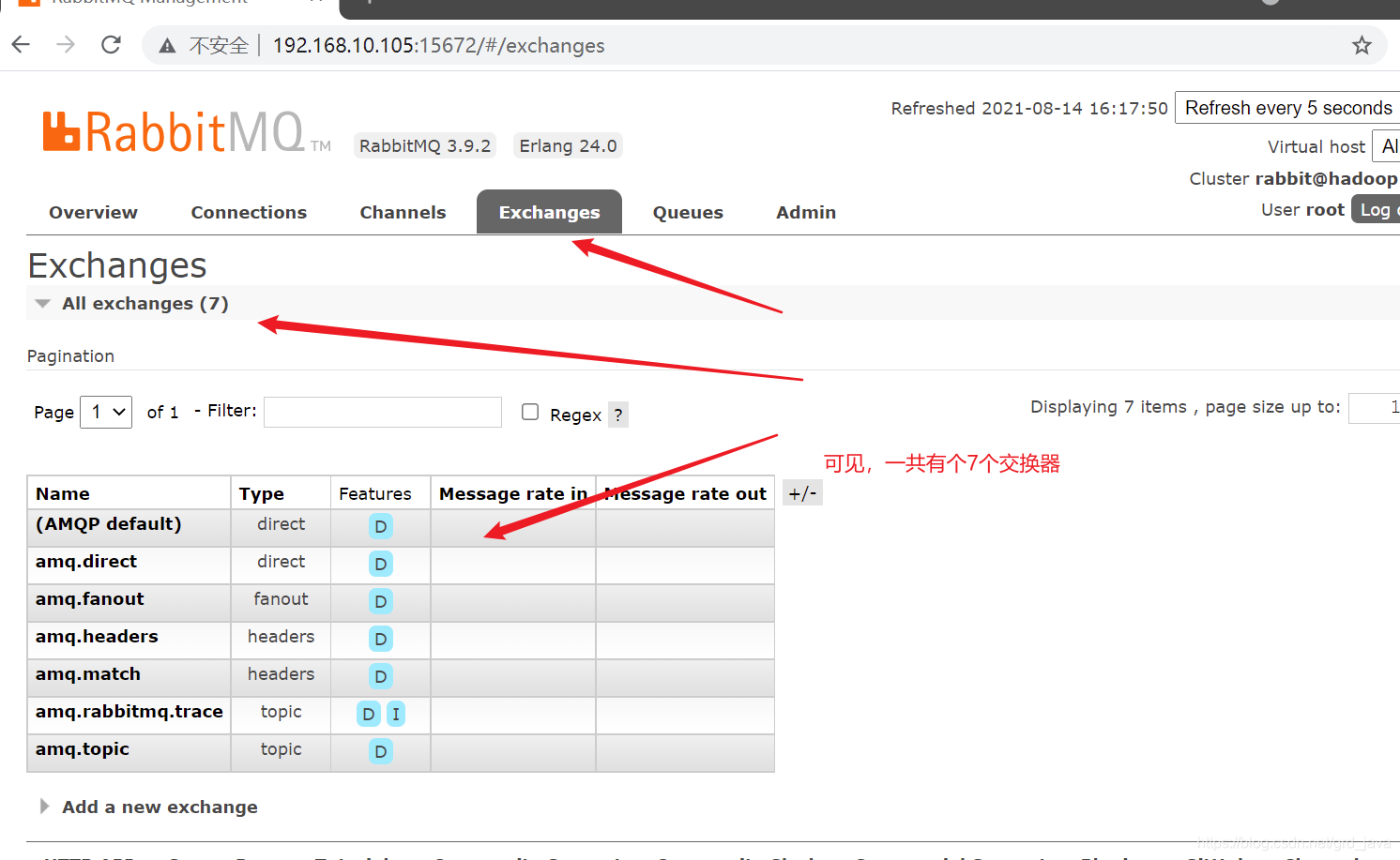This screenshot has width=1400, height=860.
Task: Go to the Connections tab
Action: [249, 213]
